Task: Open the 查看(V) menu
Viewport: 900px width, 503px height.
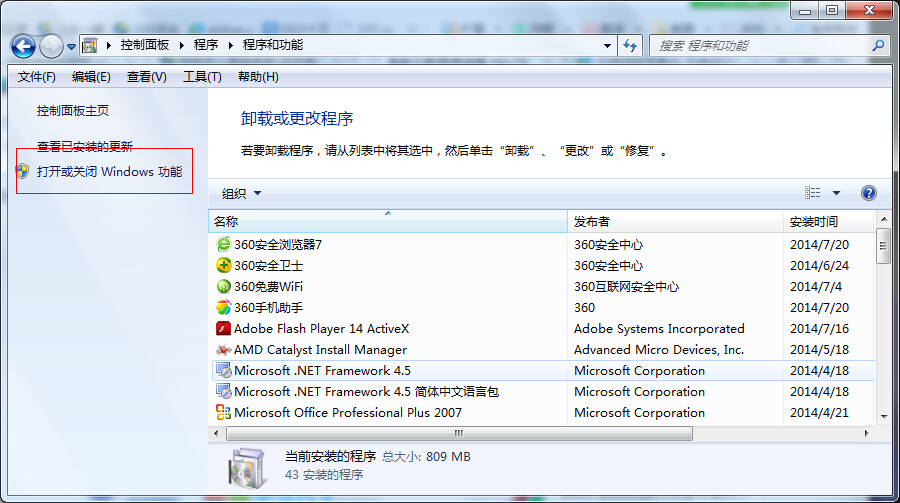Action: 146,77
